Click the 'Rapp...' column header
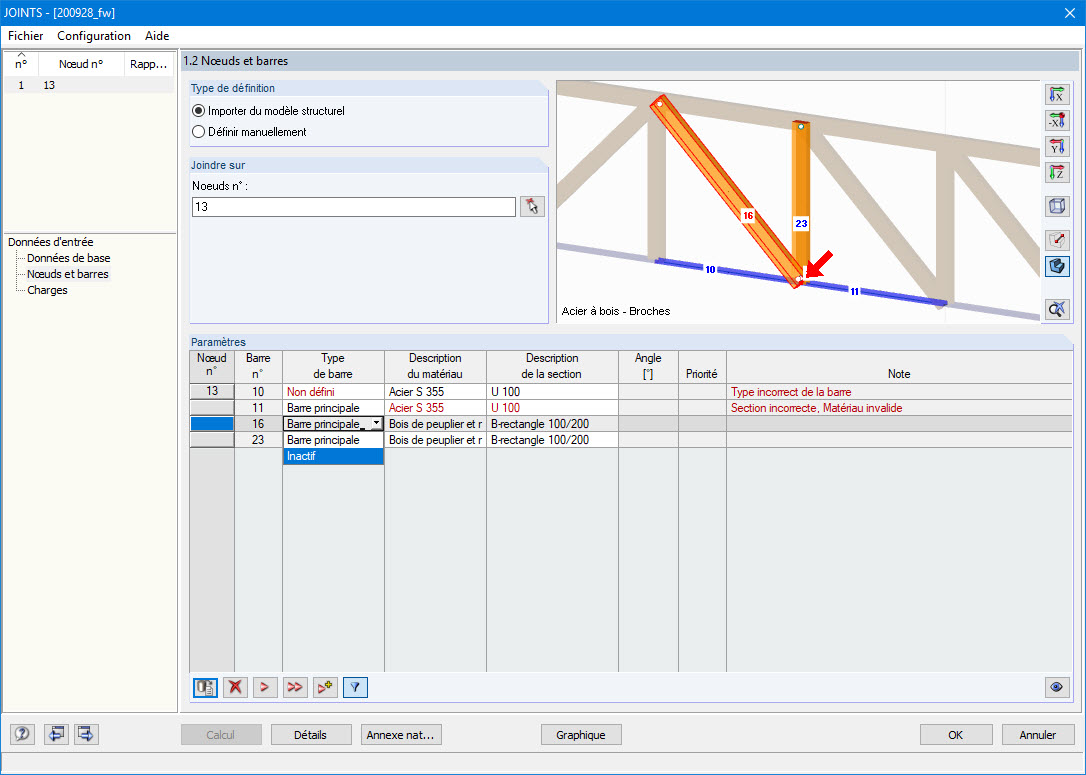The image size is (1086, 775). click(148, 64)
